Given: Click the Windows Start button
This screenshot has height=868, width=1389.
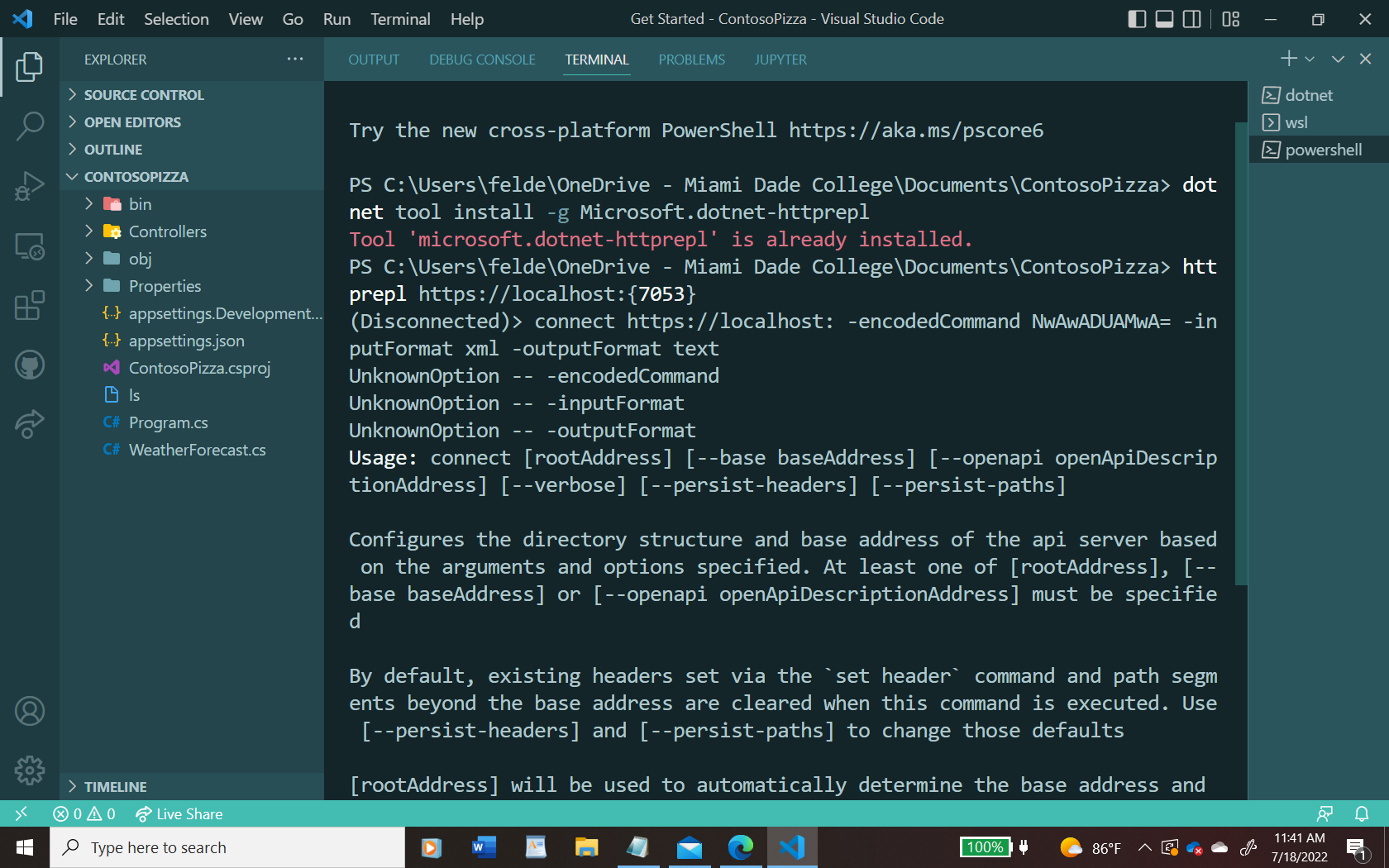Looking at the screenshot, I should (x=25, y=847).
